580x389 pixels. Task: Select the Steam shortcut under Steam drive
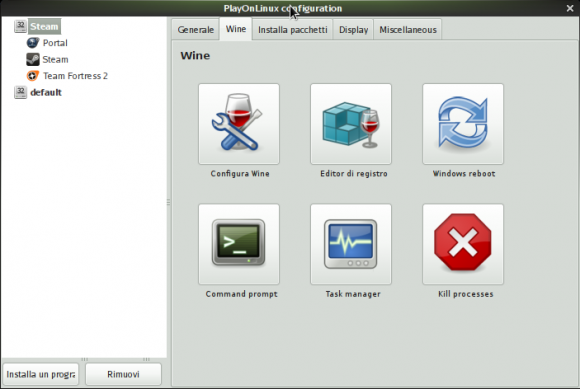55,60
